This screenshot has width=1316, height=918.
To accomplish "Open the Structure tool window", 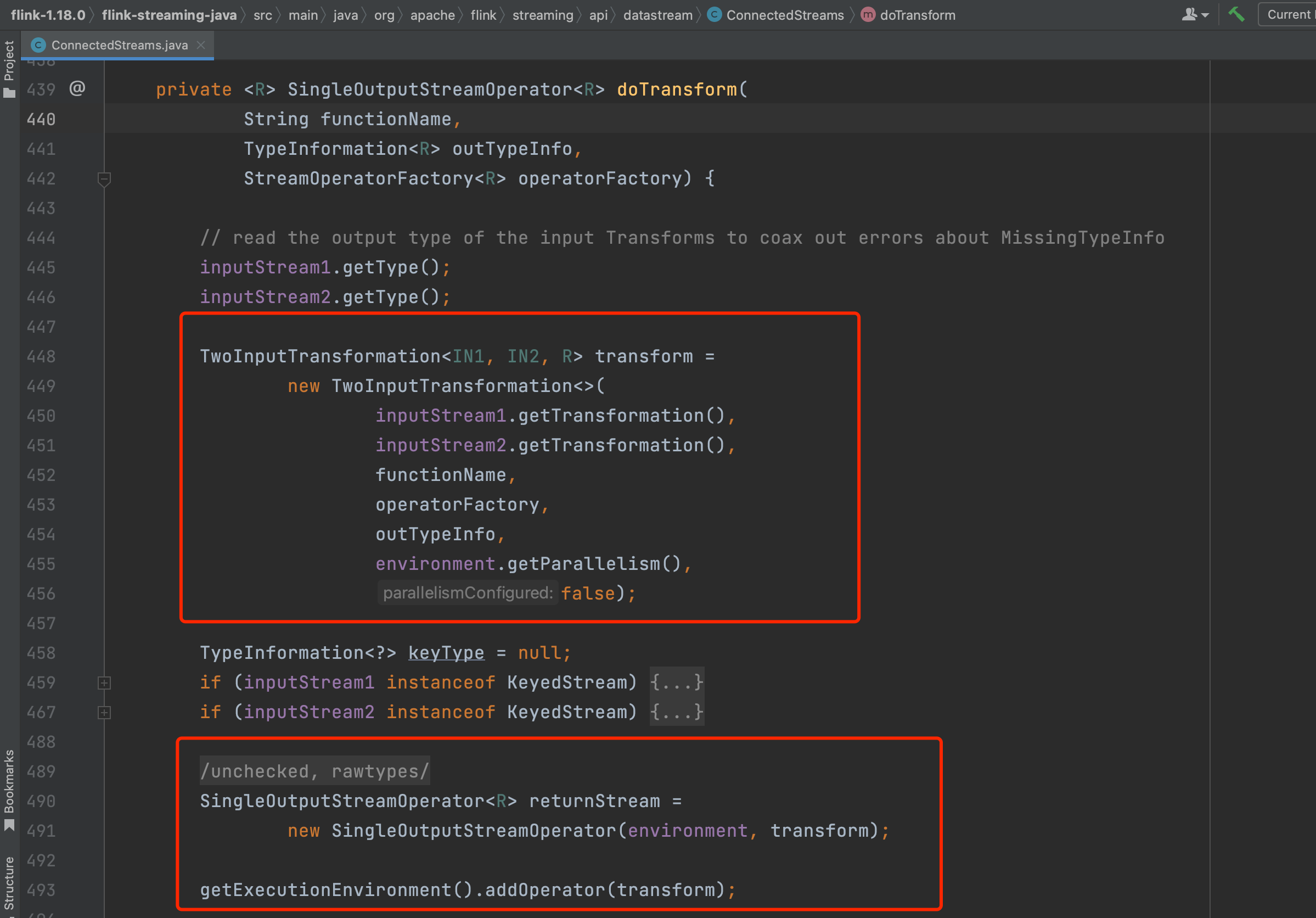I will pyautogui.click(x=9, y=883).
